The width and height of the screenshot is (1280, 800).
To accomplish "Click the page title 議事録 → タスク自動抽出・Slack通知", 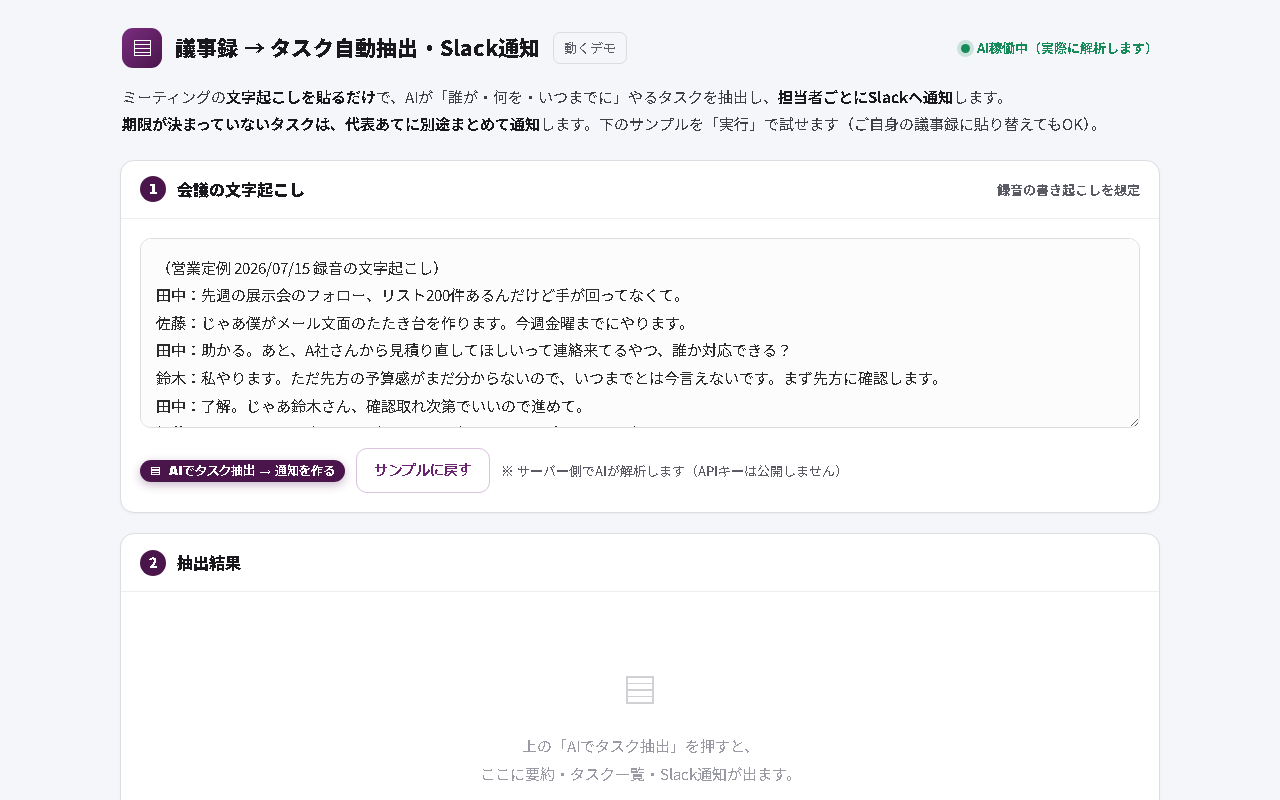I will 357,48.
